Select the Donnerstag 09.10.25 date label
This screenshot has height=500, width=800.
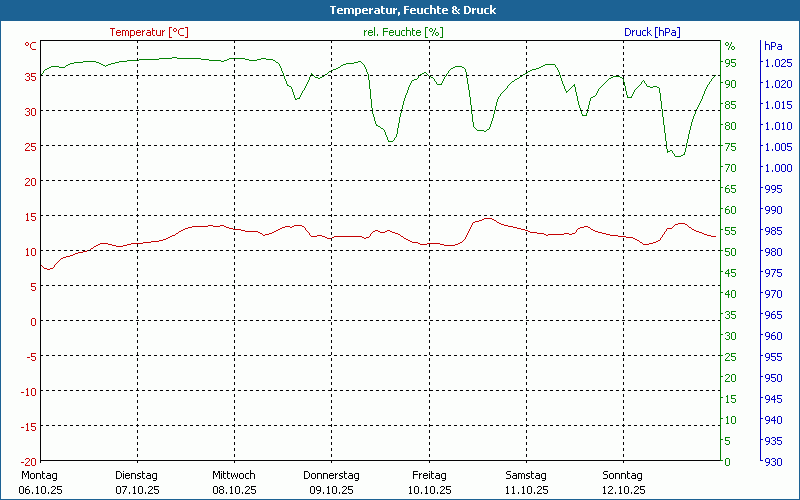(x=331, y=482)
